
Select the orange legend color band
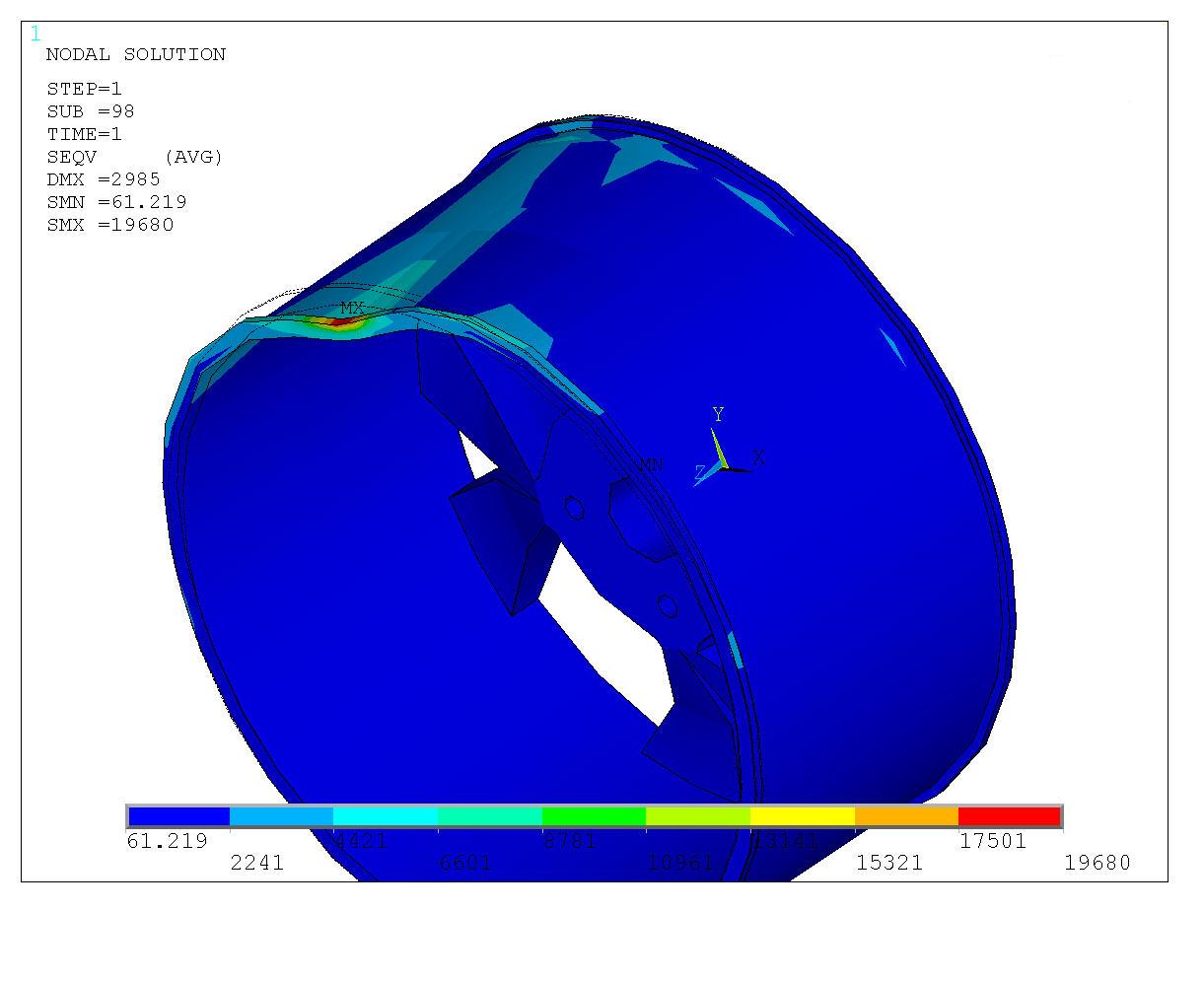(905, 816)
